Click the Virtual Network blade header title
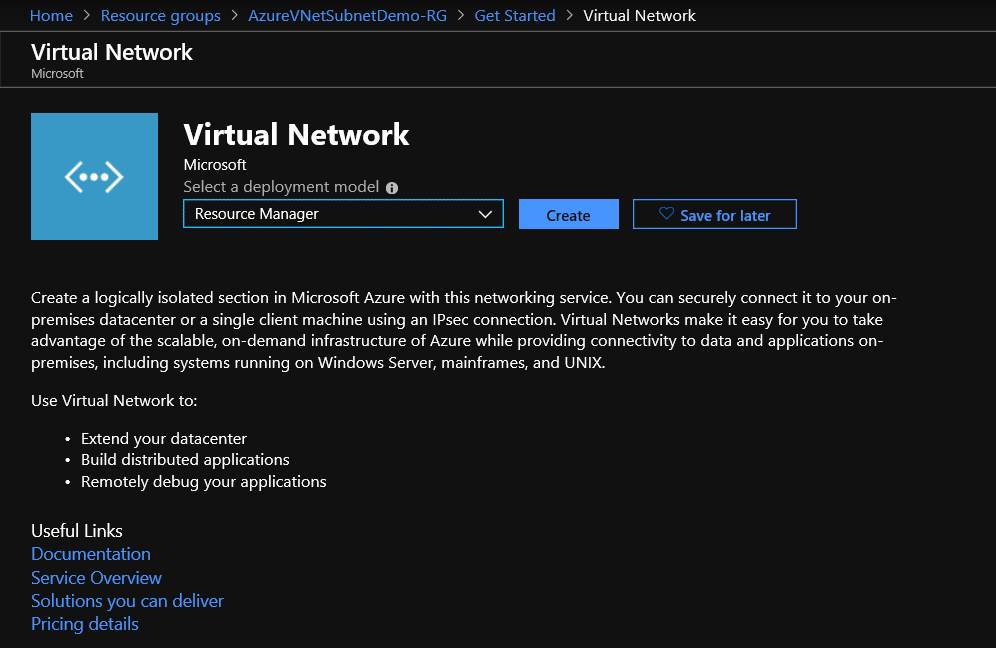 [x=112, y=52]
